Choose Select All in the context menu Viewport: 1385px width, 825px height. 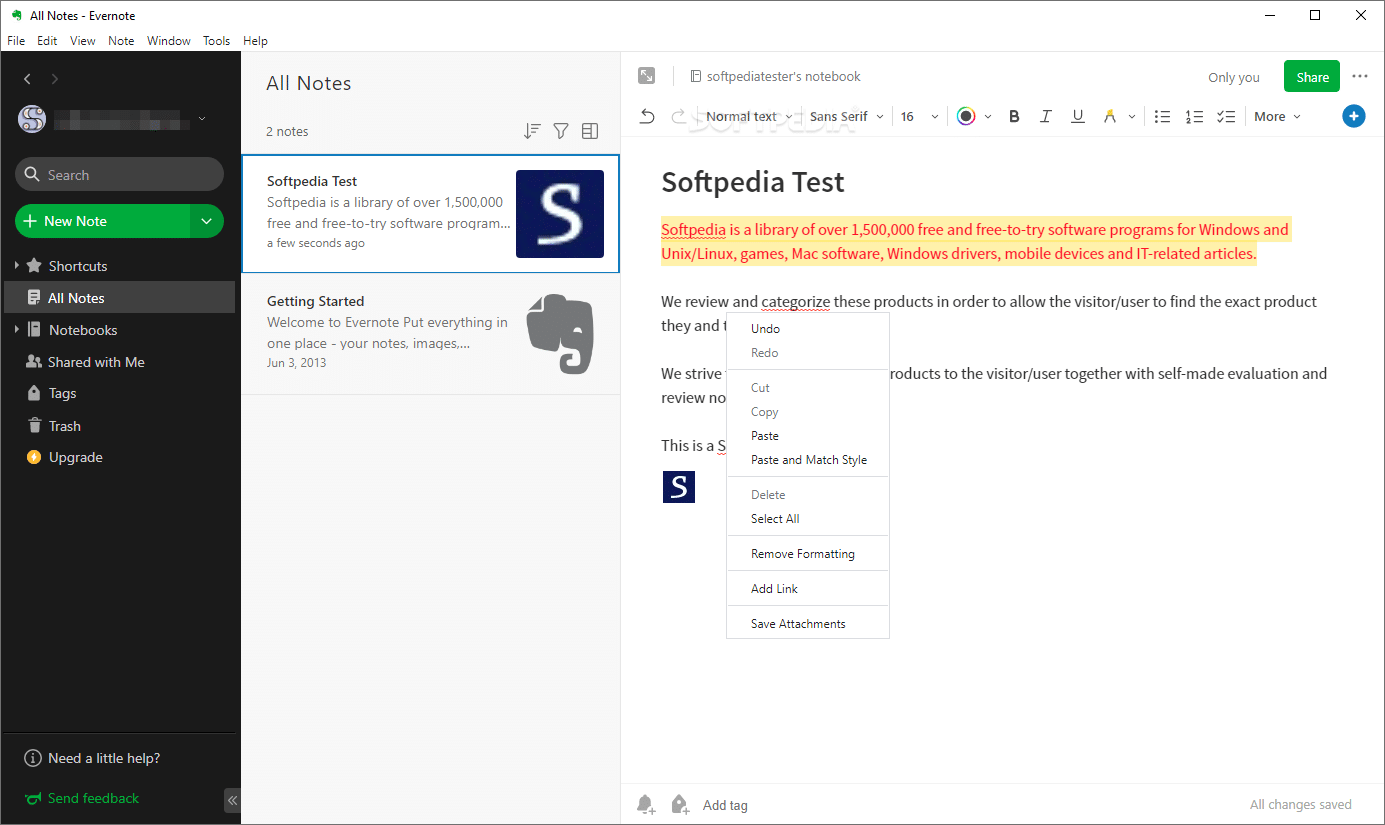[x=808, y=519]
